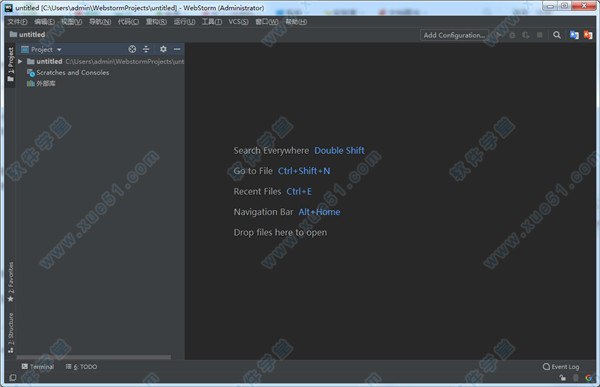Open the Z: Structure side tab
This screenshot has width=600, height=387.
click(10, 333)
